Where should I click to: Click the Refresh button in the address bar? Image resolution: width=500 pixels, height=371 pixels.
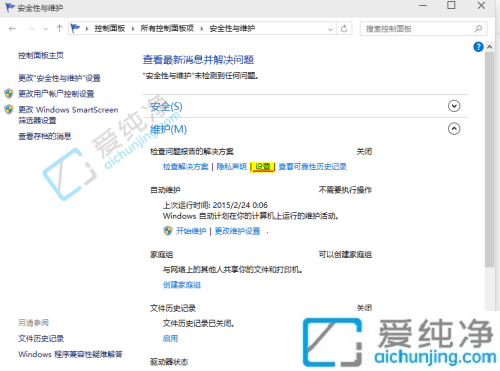click(344, 29)
